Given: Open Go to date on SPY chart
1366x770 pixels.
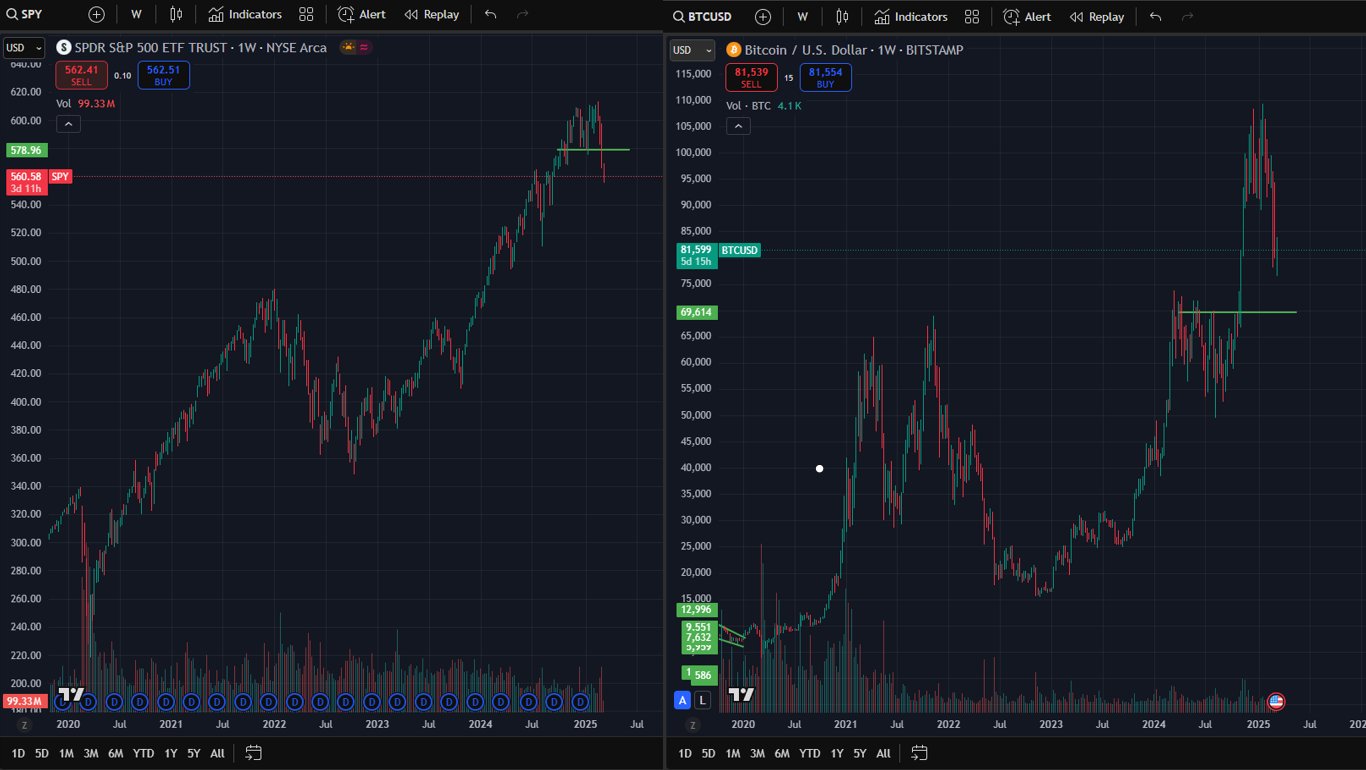Looking at the screenshot, I should [x=253, y=753].
